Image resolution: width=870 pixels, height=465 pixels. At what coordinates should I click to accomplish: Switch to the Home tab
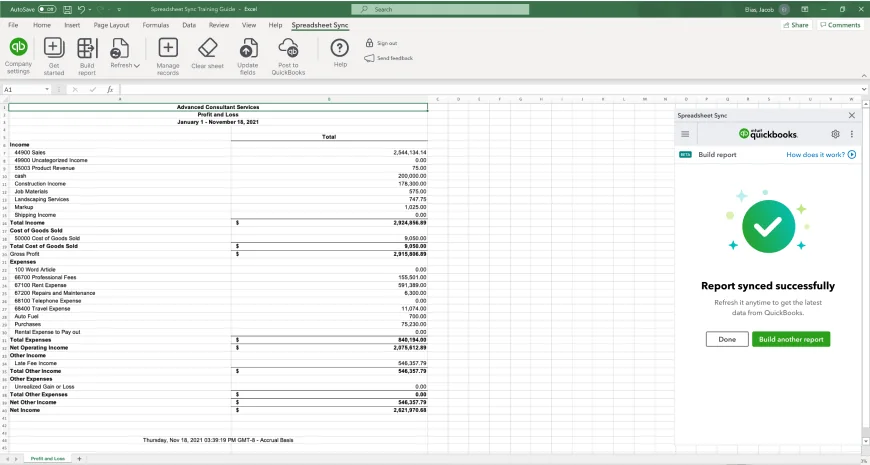click(42, 25)
